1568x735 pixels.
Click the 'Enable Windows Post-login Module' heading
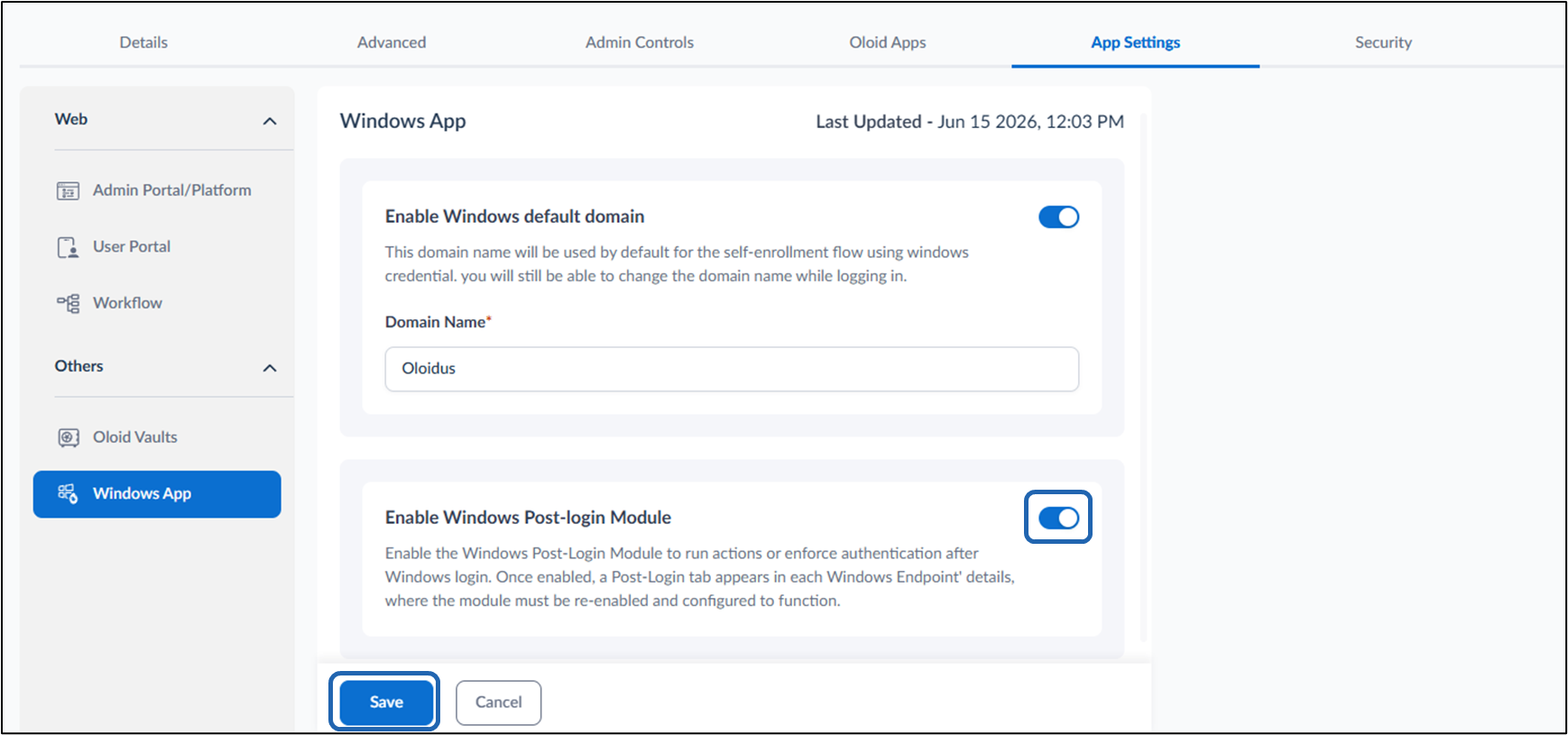coord(529,518)
